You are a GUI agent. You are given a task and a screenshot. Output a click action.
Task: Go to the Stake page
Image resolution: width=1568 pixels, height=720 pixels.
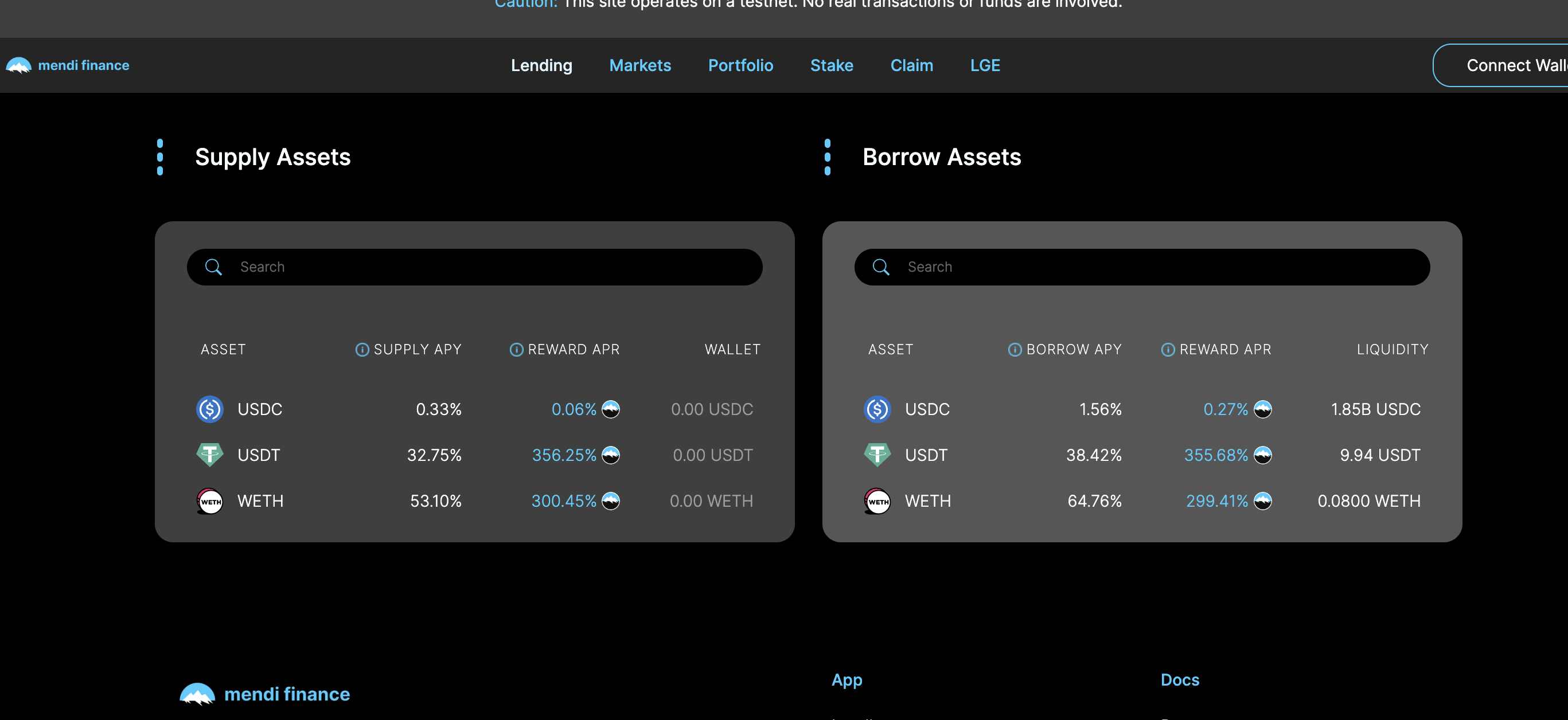(831, 65)
